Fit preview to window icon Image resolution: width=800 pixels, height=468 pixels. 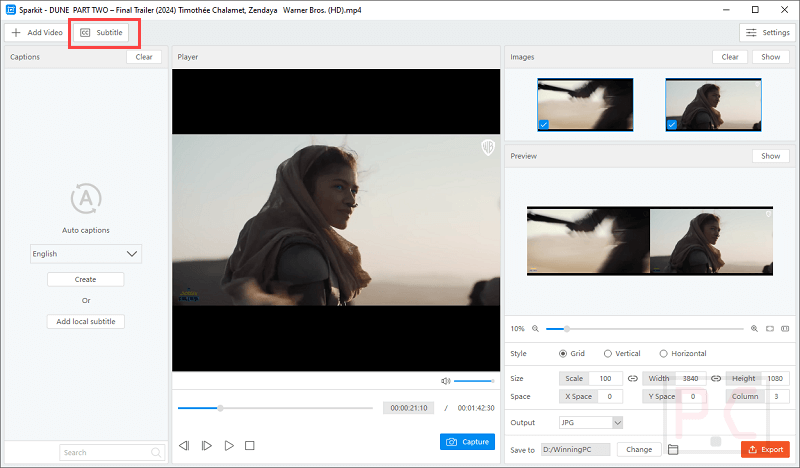[770, 329]
